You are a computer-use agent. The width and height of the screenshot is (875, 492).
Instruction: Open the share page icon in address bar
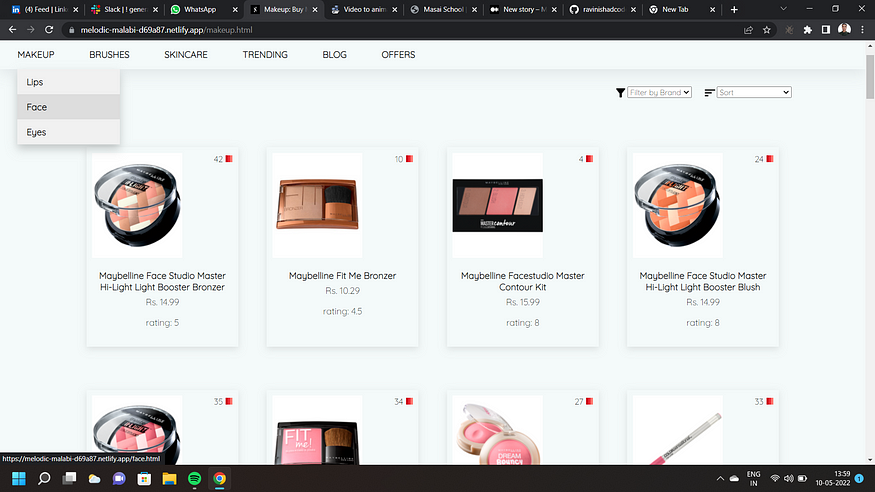click(748, 30)
